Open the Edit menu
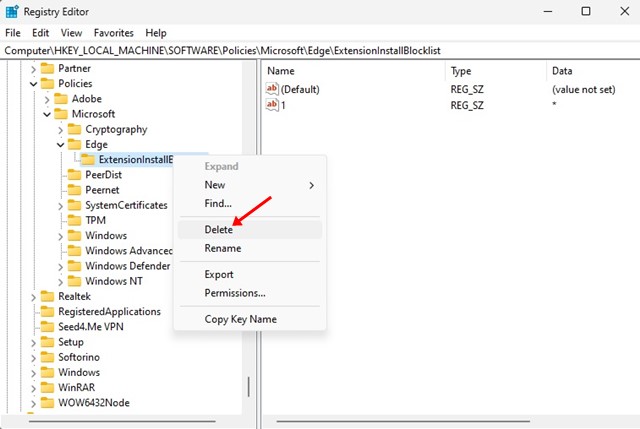Viewport: 640px width, 429px height. coord(40,33)
